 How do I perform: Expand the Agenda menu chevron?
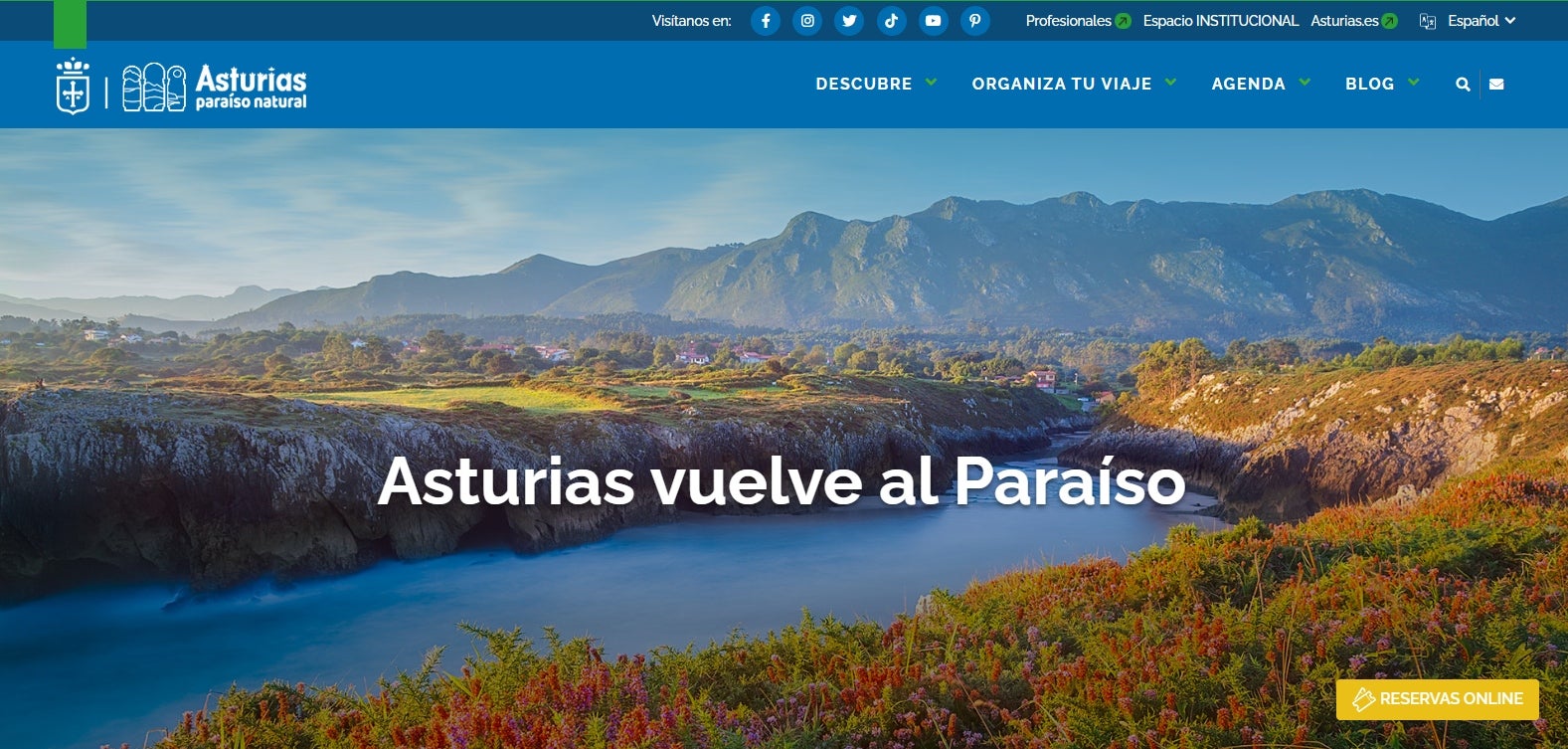[1305, 83]
